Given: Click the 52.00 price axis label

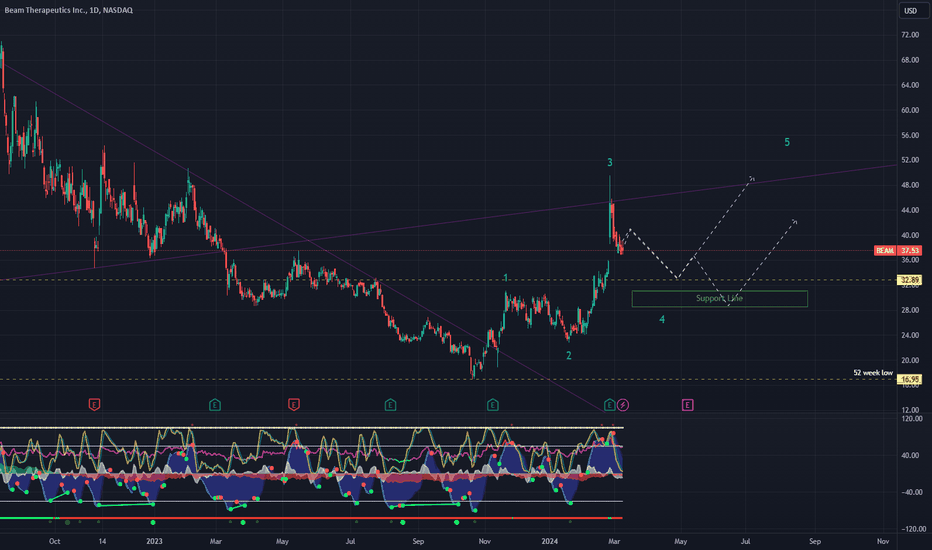Looking at the screenshot, I should coord(910,160).
